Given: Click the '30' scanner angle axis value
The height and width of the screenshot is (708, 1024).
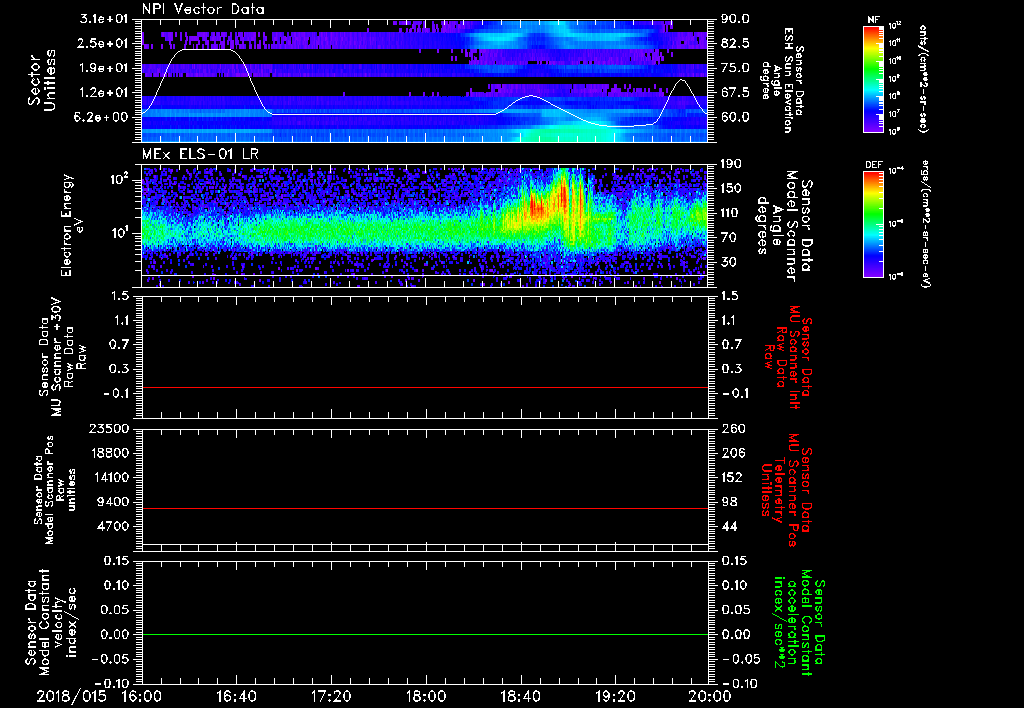Looking at the screenshot, I should tap(729, 262).
